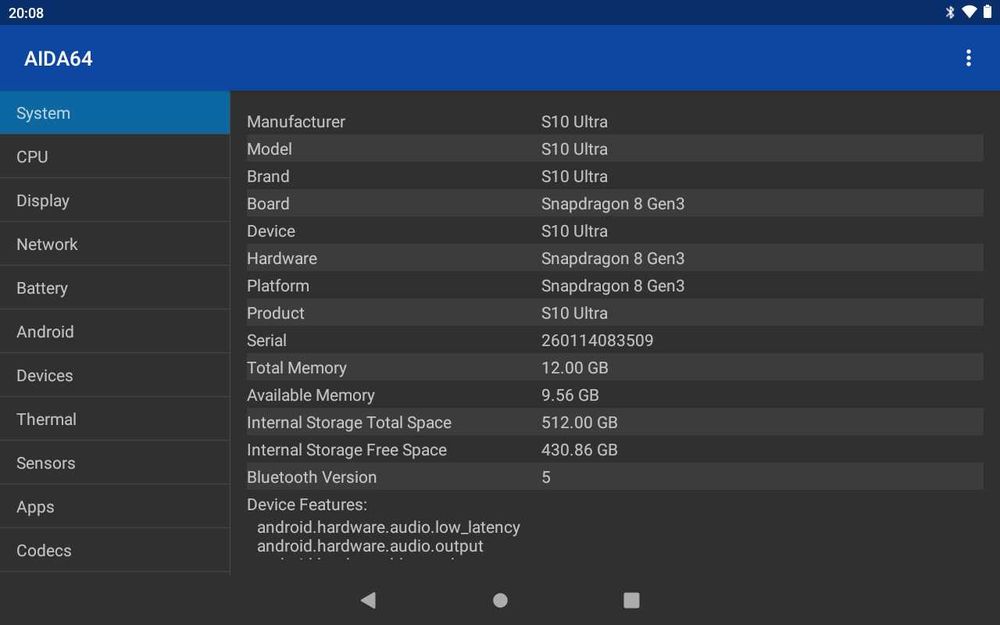
Task: Select the Serial row label
Action: [267, 341]
